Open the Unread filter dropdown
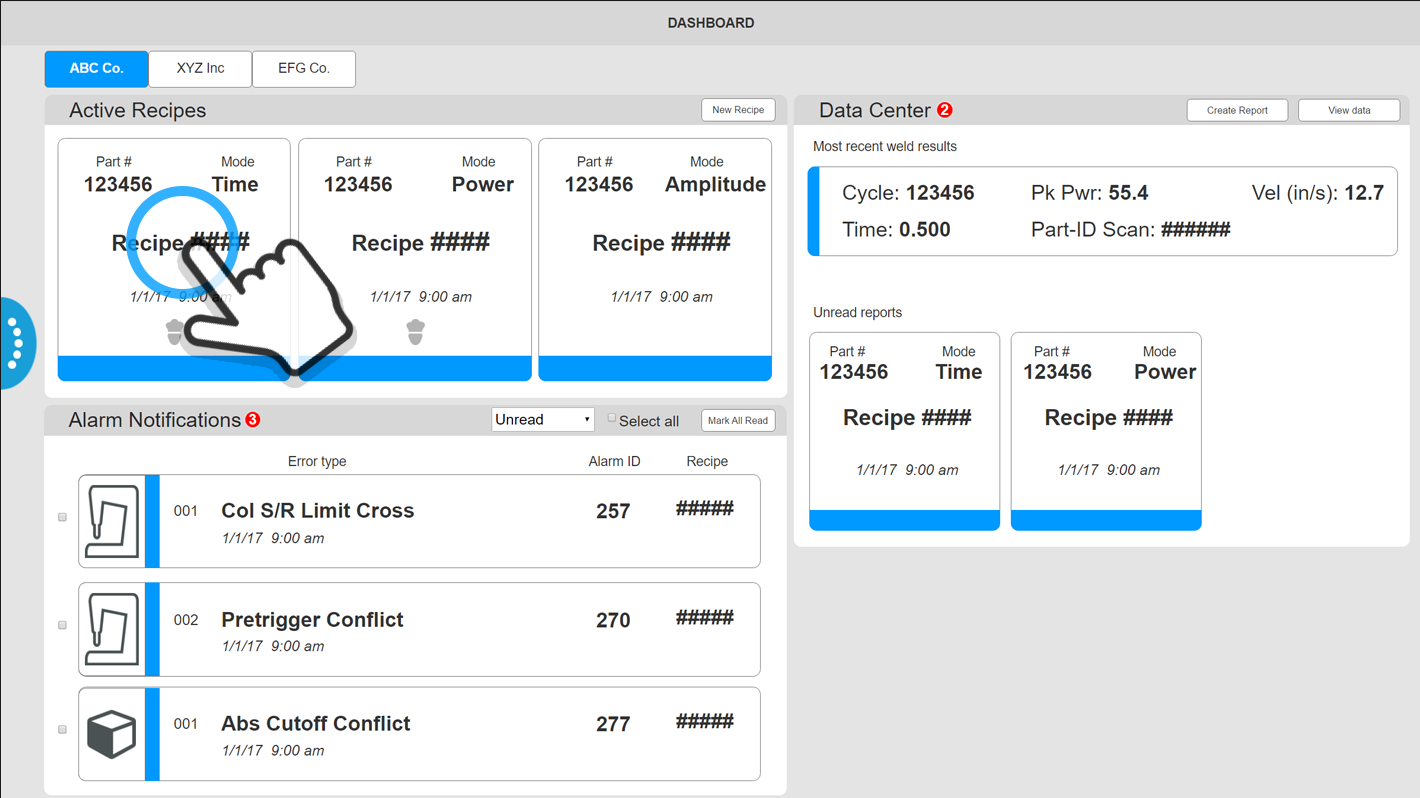Viewport: 1420px width, 798px height. point(542,420)
